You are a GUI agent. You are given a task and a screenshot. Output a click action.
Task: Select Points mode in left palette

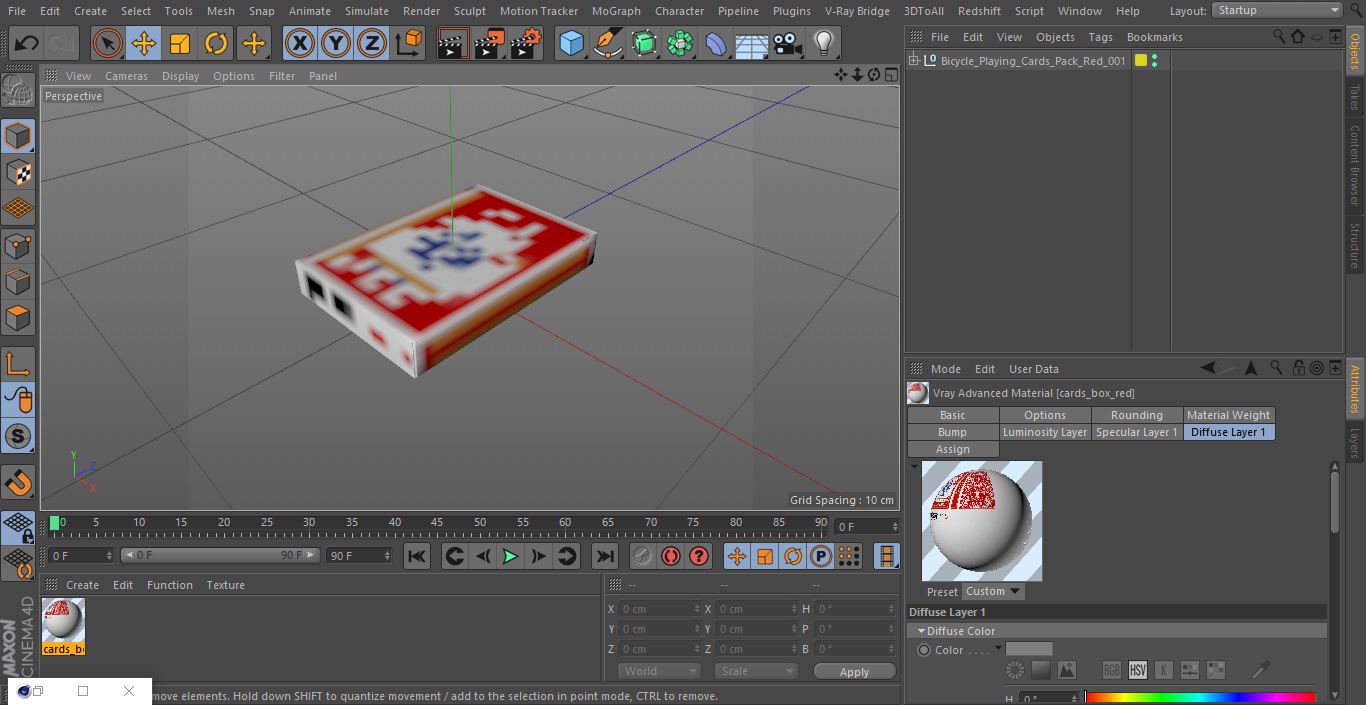point(18,245)
